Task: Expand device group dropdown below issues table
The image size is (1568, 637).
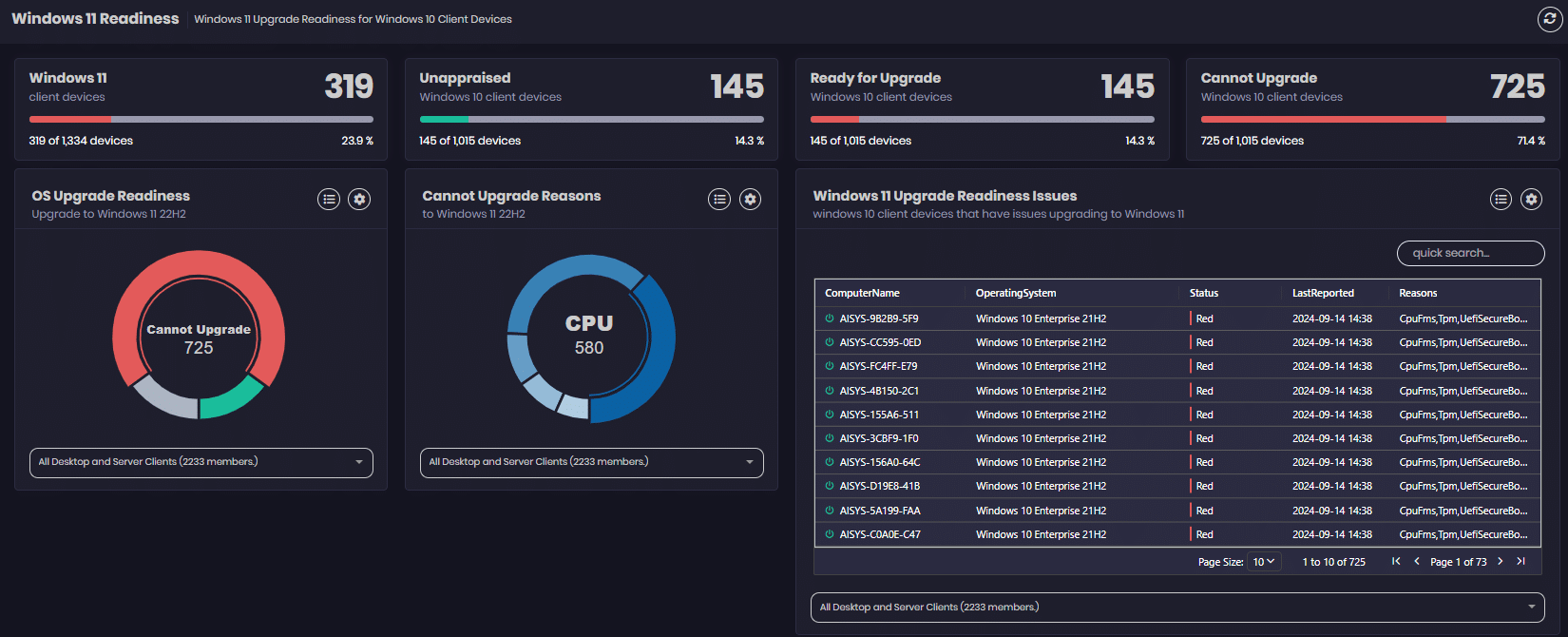Action: 1176,607
